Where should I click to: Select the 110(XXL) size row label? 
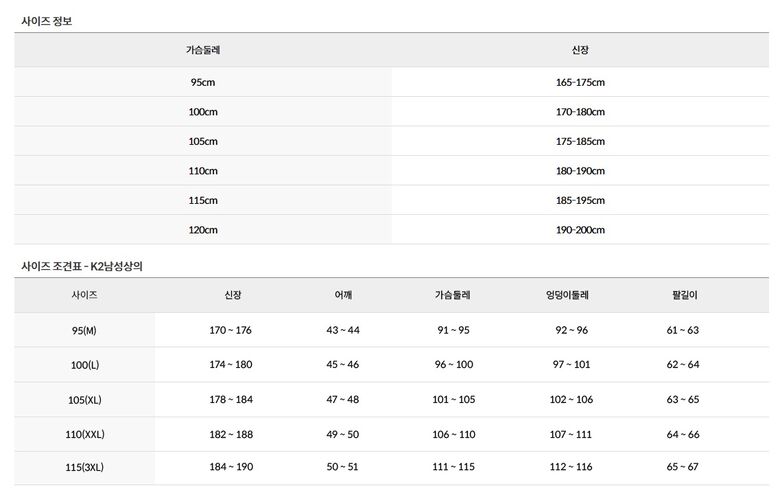point(85,434)
